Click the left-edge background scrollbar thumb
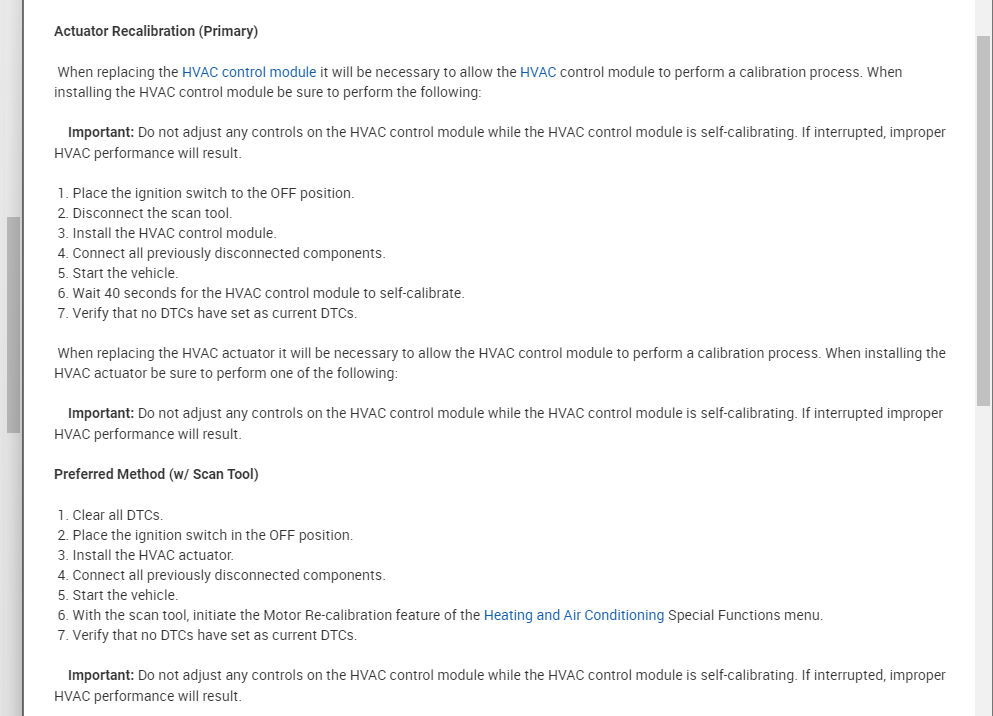Viewport: 993px width, 716px height. (13, 325)
